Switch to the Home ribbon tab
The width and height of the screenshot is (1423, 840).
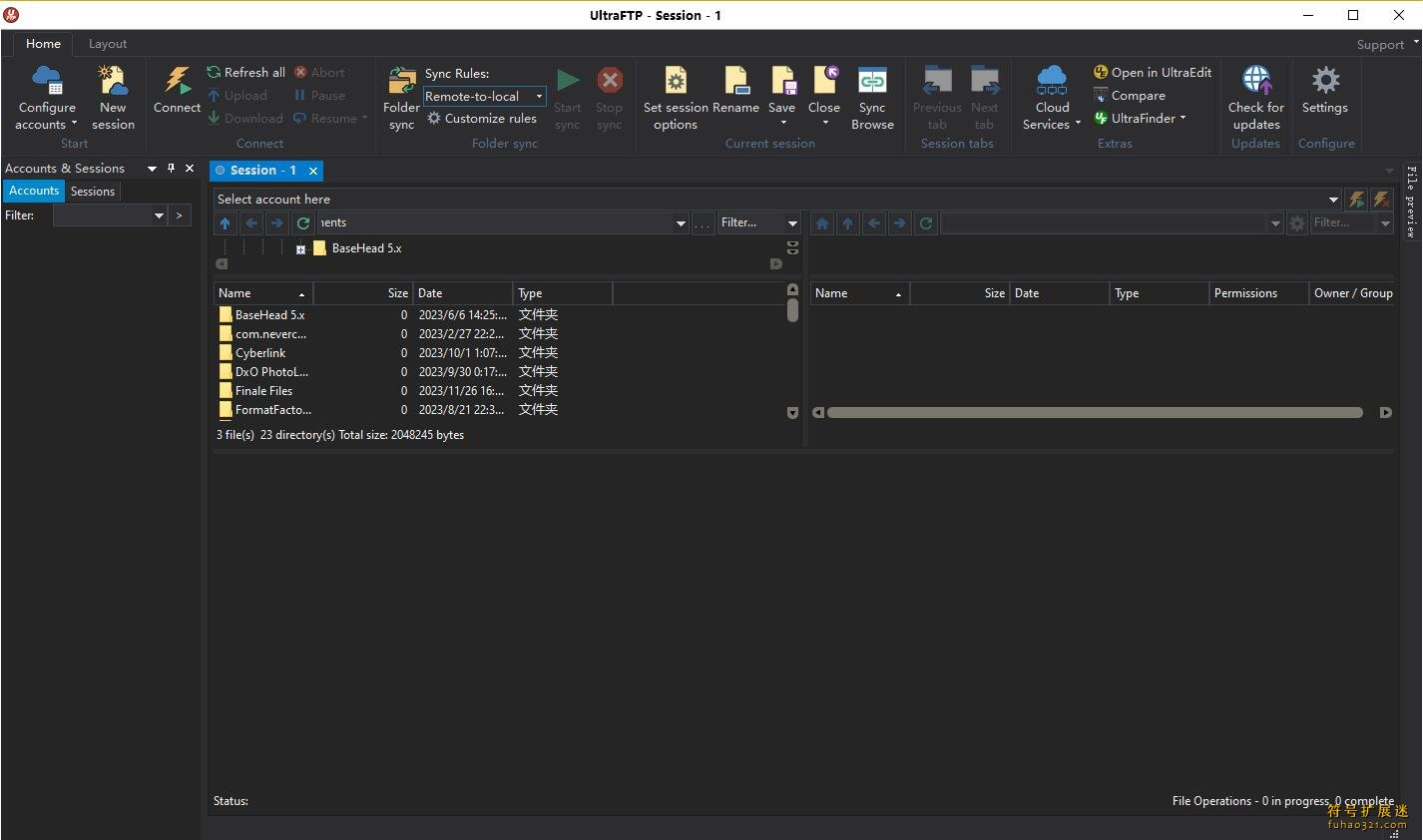click(43, 44)
